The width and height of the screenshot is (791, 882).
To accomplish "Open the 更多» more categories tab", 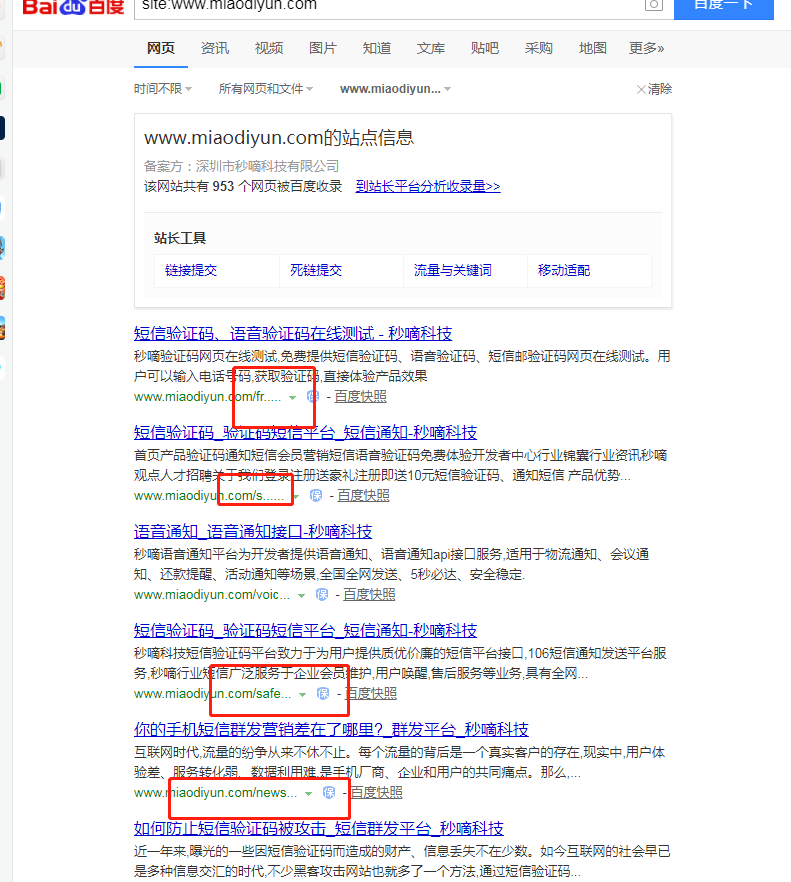I will click(646, 48).
